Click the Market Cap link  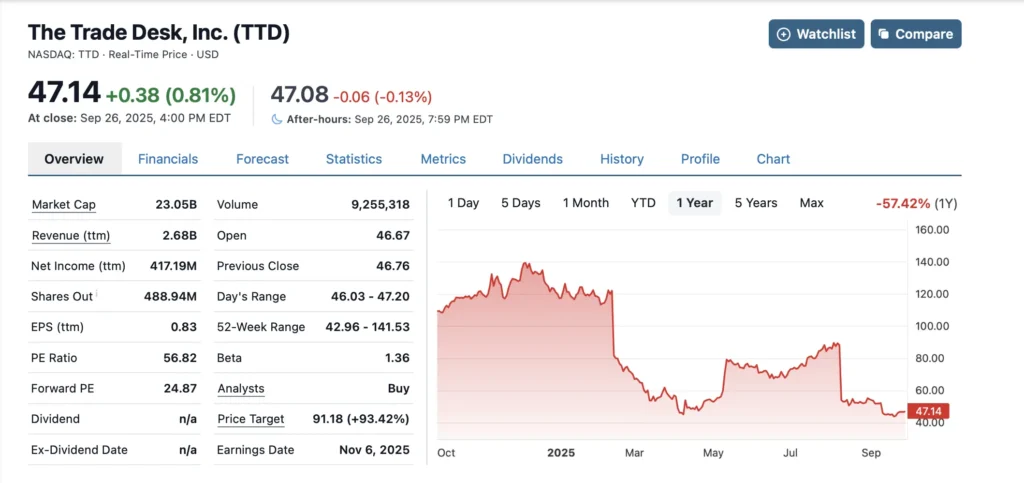(x=64, y=205)
